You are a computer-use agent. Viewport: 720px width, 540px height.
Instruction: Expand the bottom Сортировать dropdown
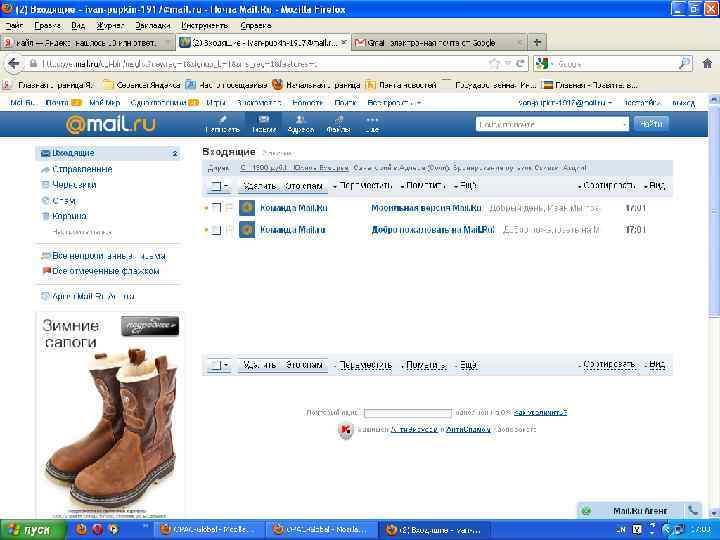(x=607, y=365)
